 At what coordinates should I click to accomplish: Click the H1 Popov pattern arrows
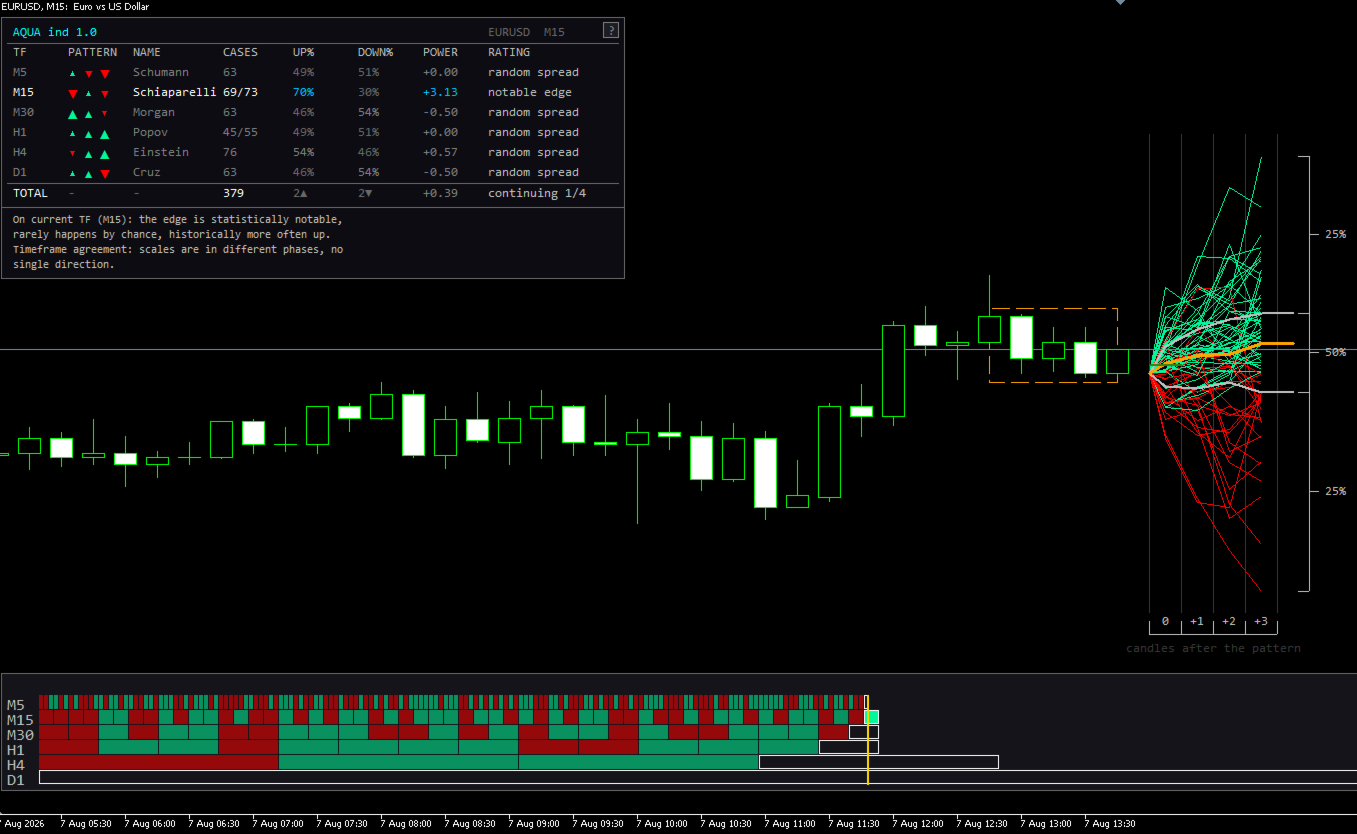(88, 133)
